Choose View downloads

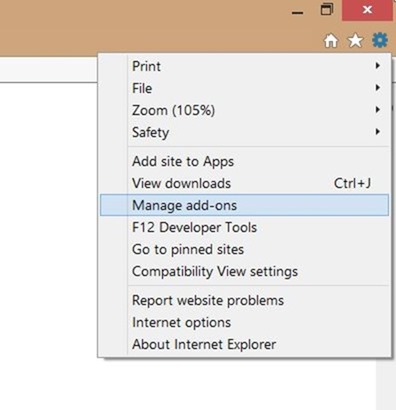click(x=244, y=183)
